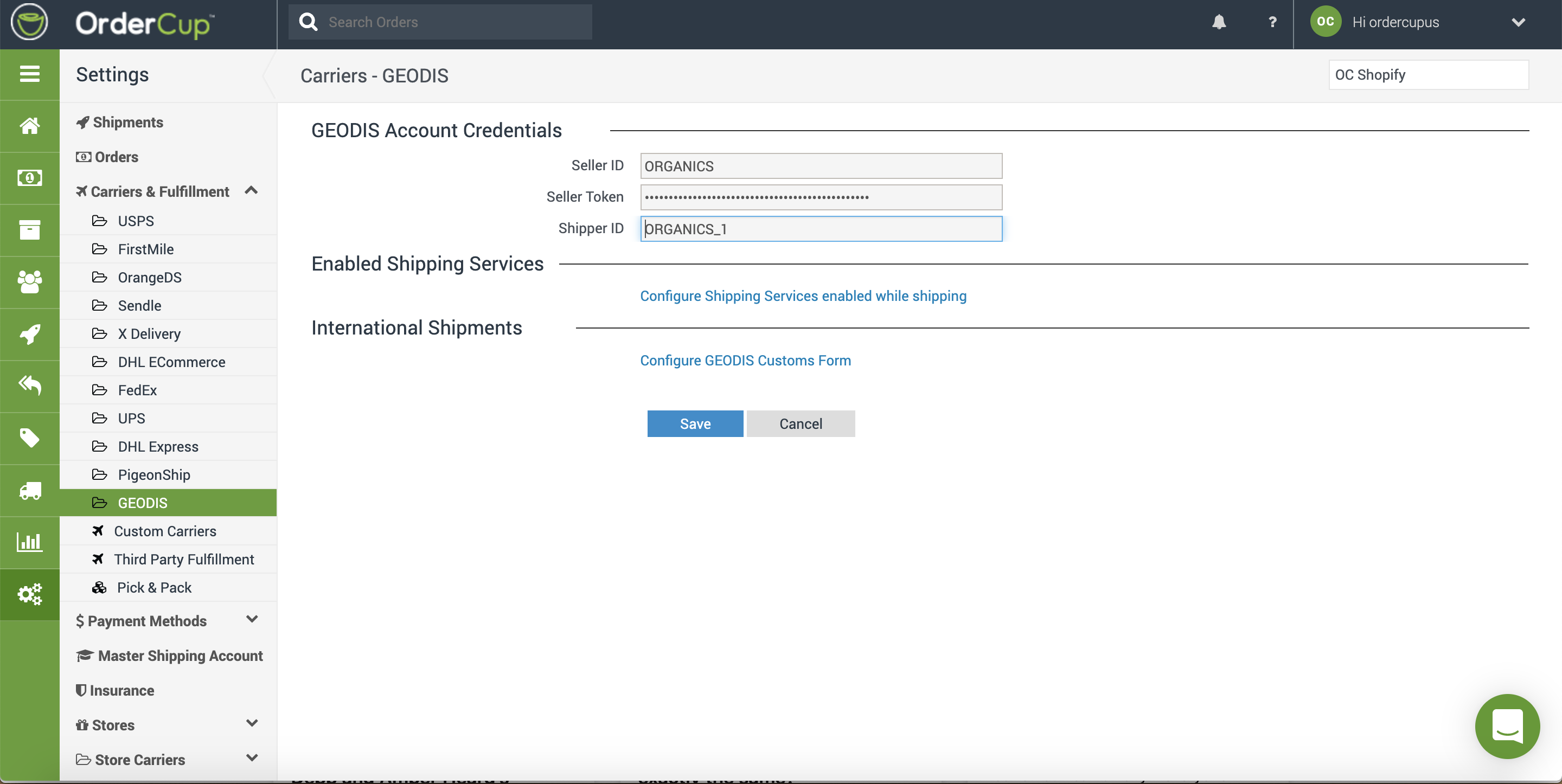Click the notifications bell icon

tap(1219, 22)
